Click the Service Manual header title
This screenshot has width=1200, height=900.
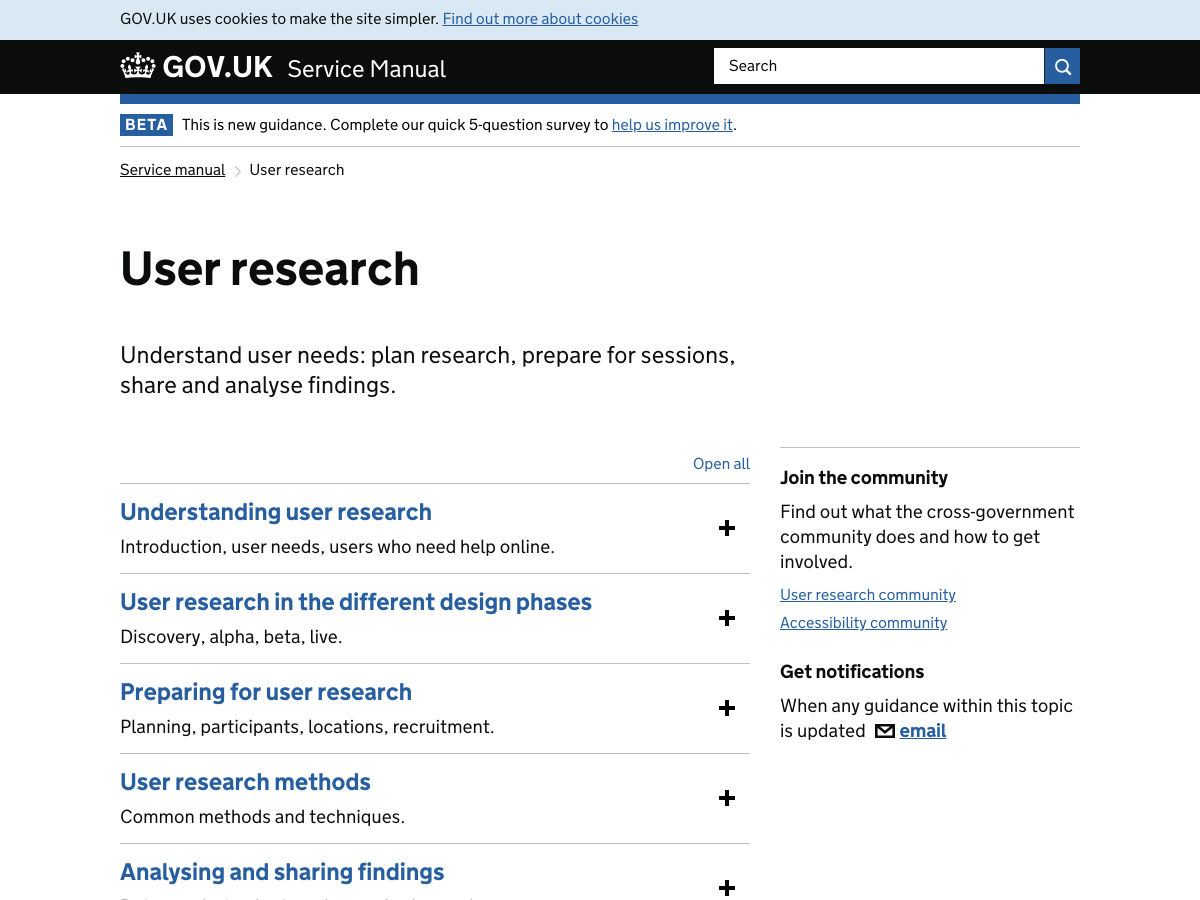(x=367, y=69)
